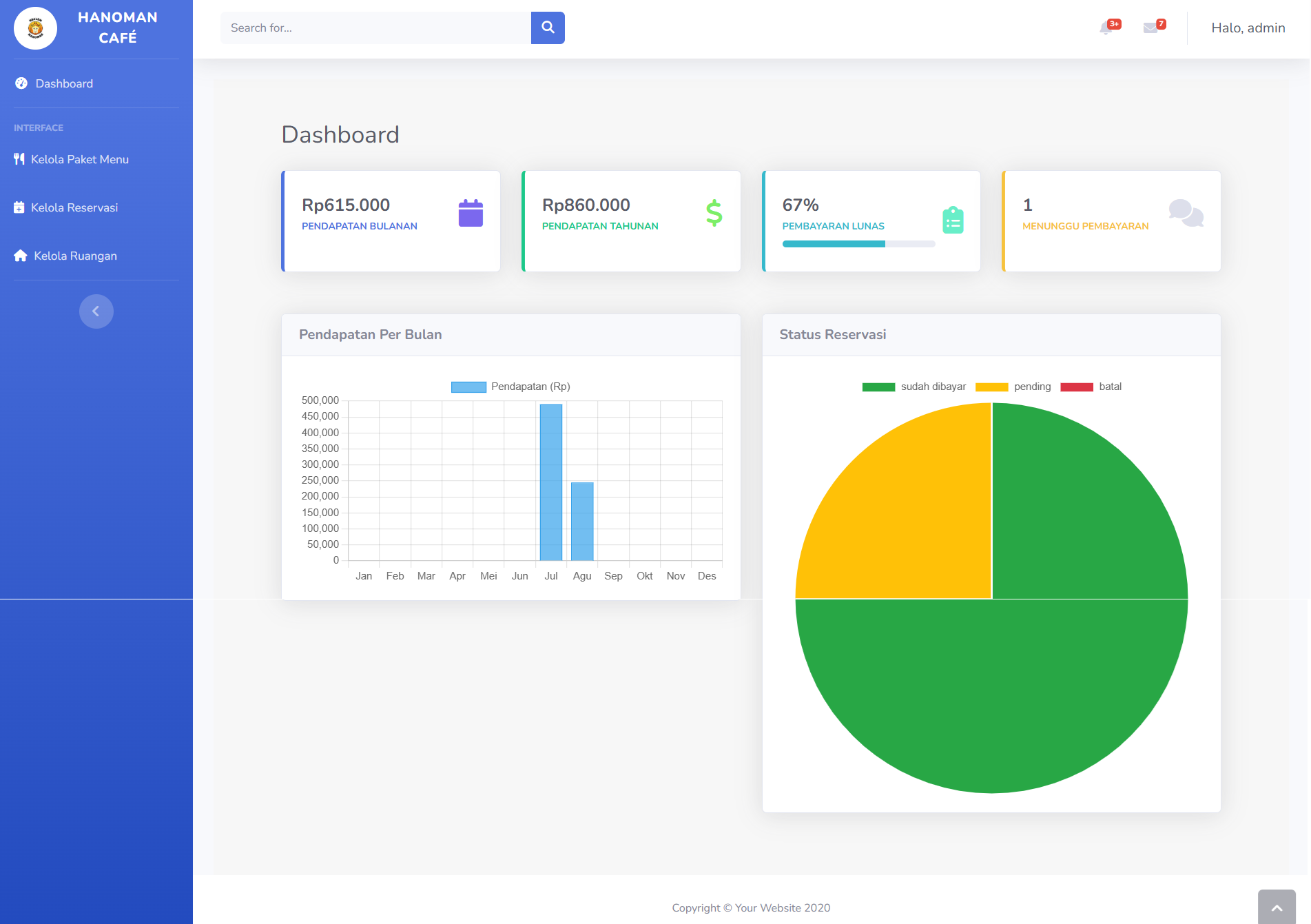This screenshot has height=924, width=1311.
Task: Click the scroll-to-top arrow button
Action: point(1276,907)
